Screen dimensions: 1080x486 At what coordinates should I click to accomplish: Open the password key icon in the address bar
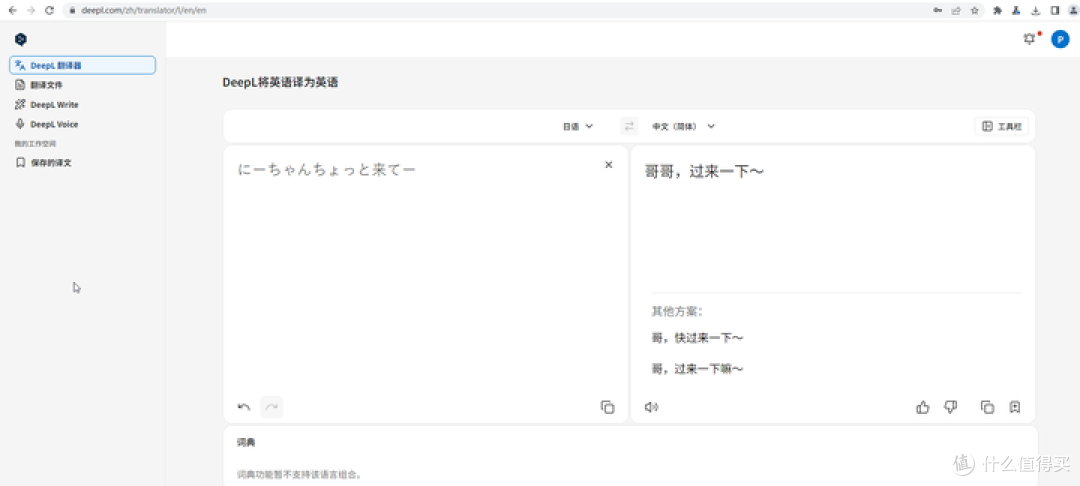(938, 10)
